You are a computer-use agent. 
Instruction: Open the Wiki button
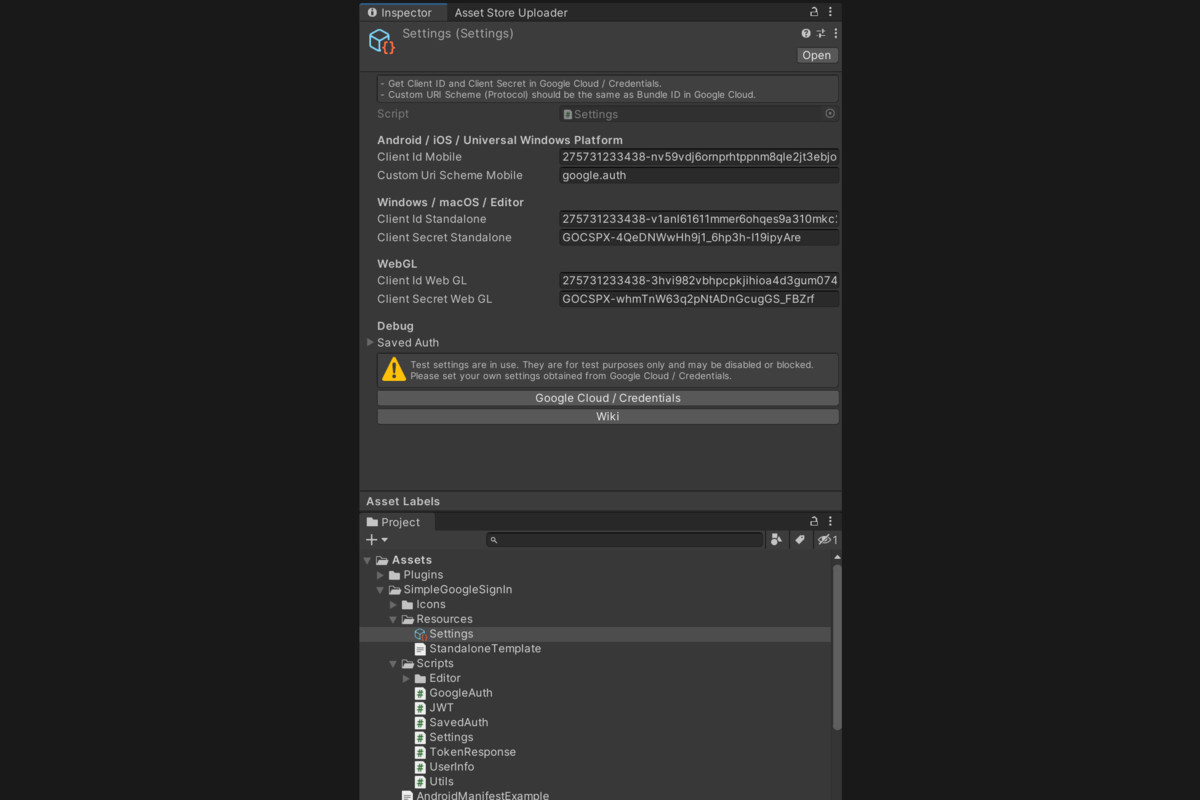click(608, 416)
